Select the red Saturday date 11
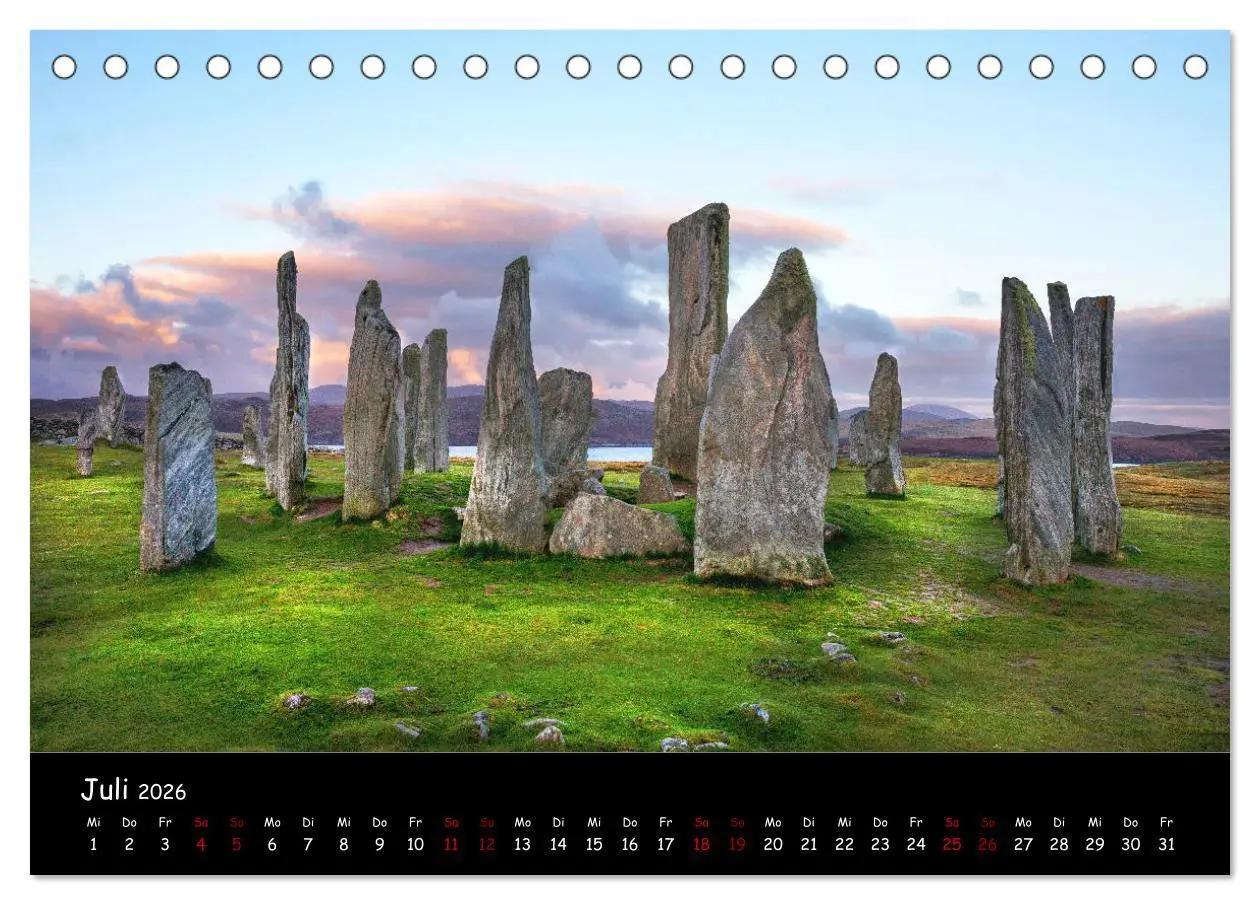The width and height of the screenshot is (1260, 905). pos(451,844)
